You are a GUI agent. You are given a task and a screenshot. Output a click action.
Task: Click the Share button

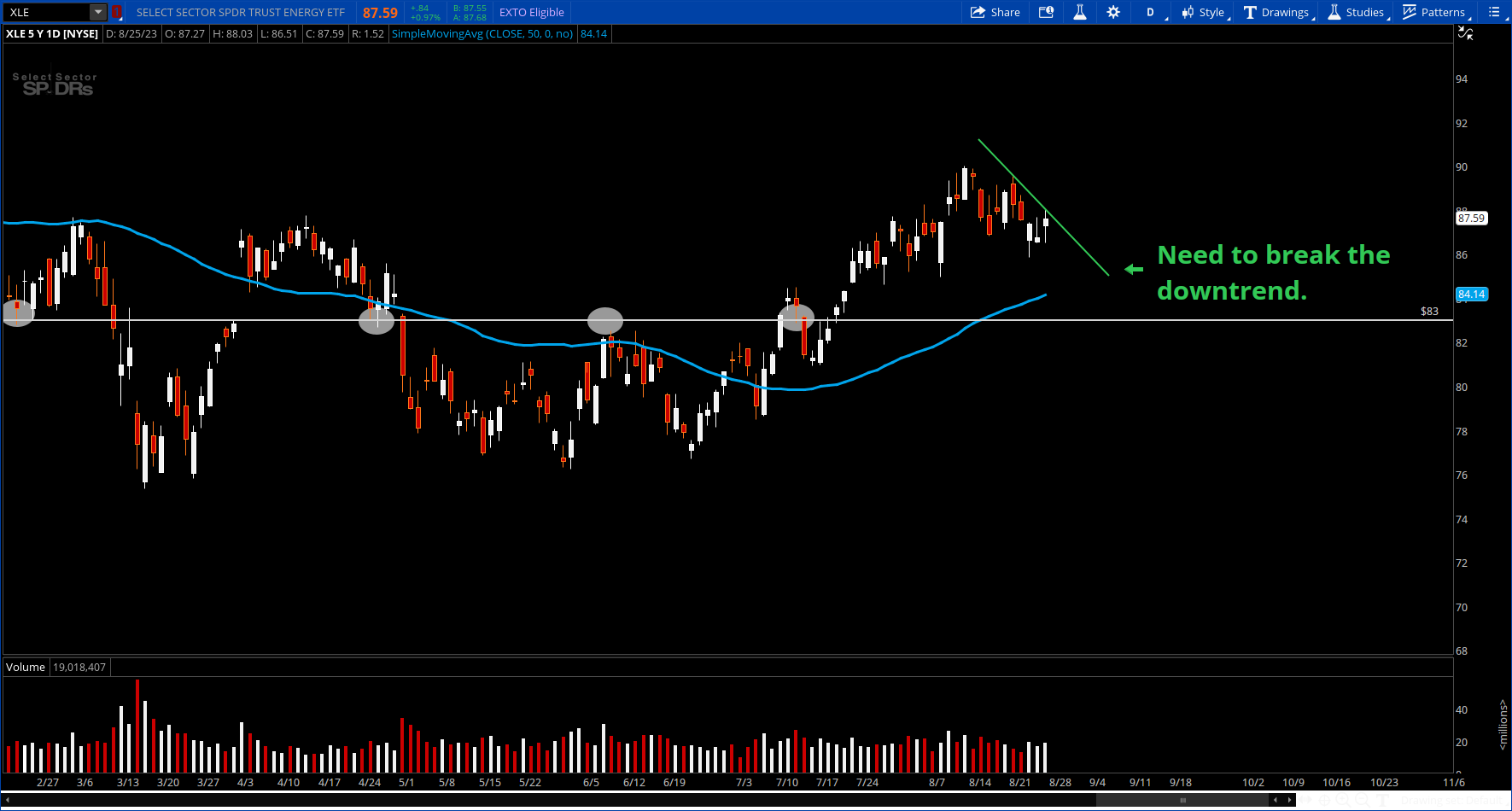click(x=995, y=12)
